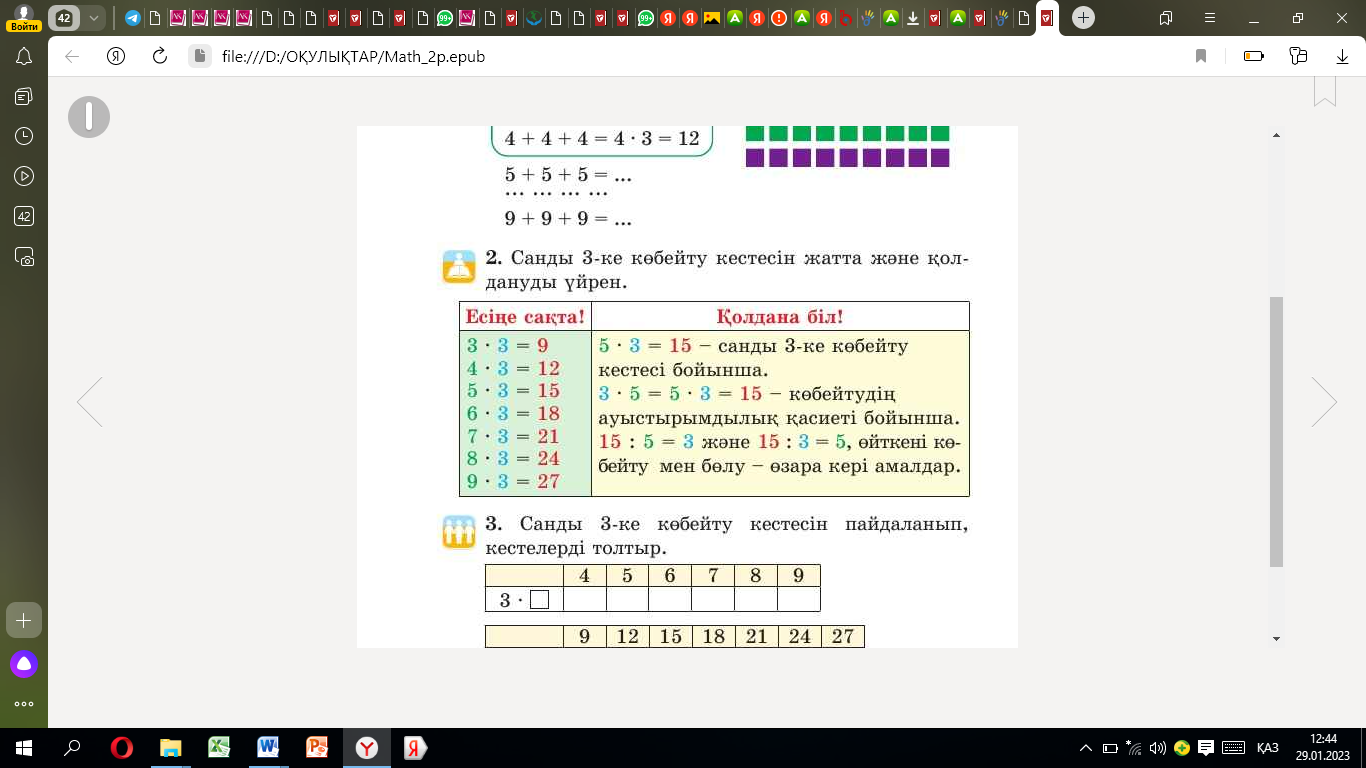
Task: Switch to the tab with the picture icon
Action: pyautogui.click(x=712, y=18)
